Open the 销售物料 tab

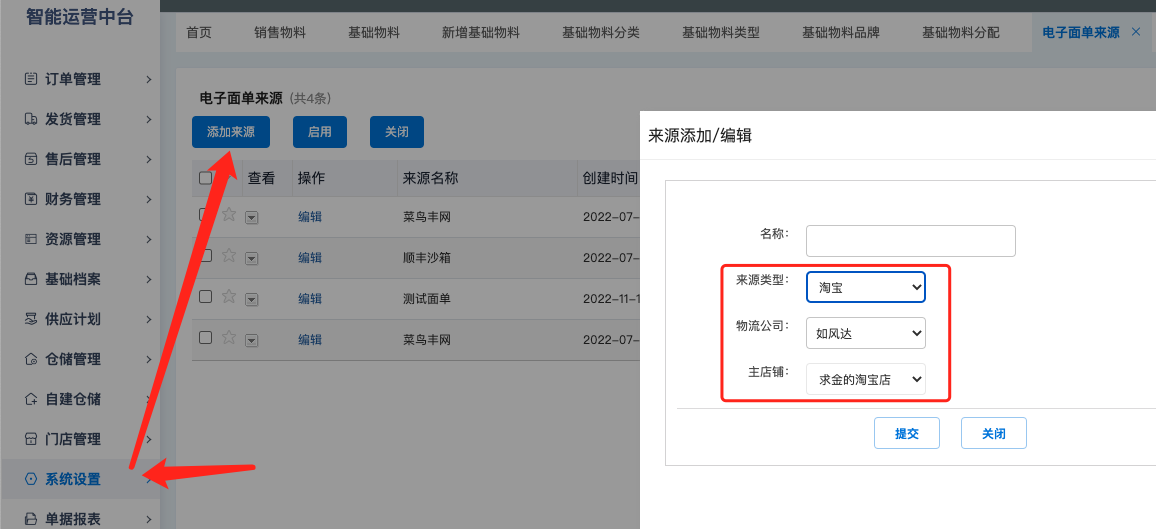[x=280, y=32]
